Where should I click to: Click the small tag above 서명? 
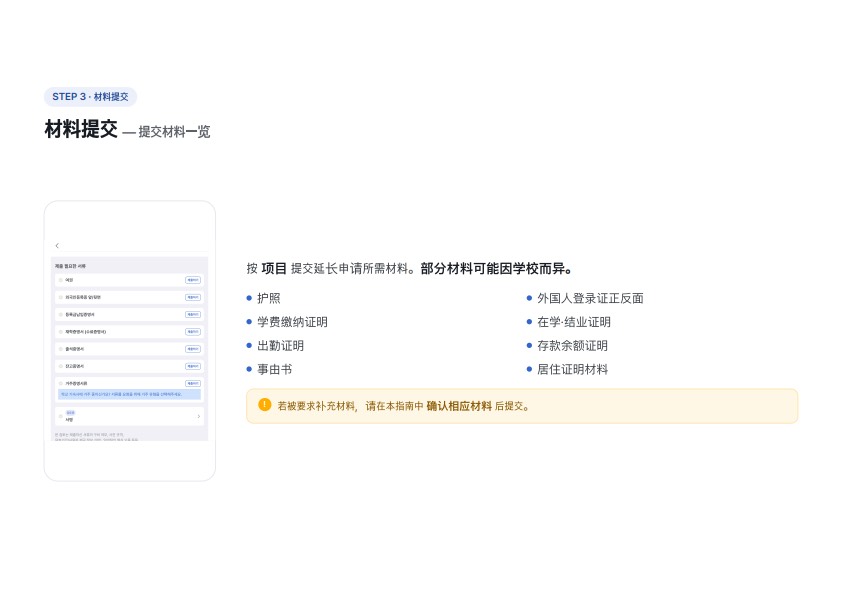coord(70,412)
